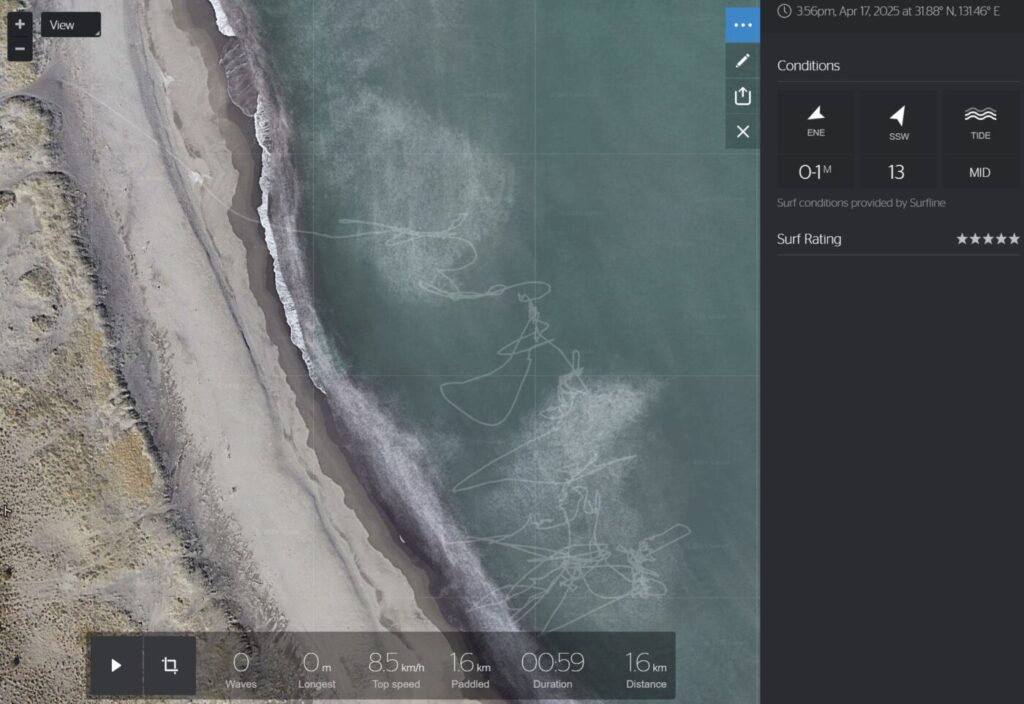1024x704 pixels.
Task: Open the three-dot more options menu
Action: tap(742, 25)
